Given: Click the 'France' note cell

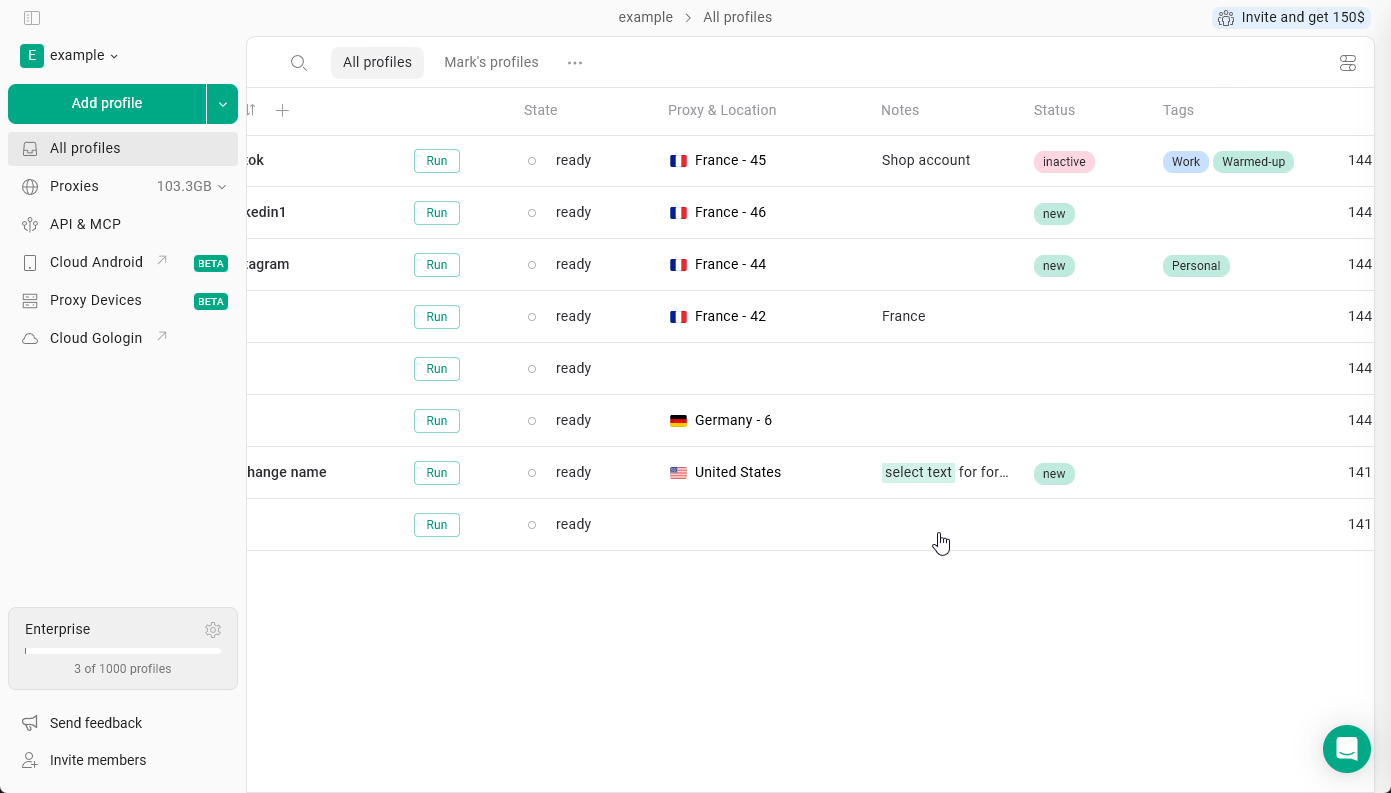Looking at the screenshot, I should (x=903, y=316).
